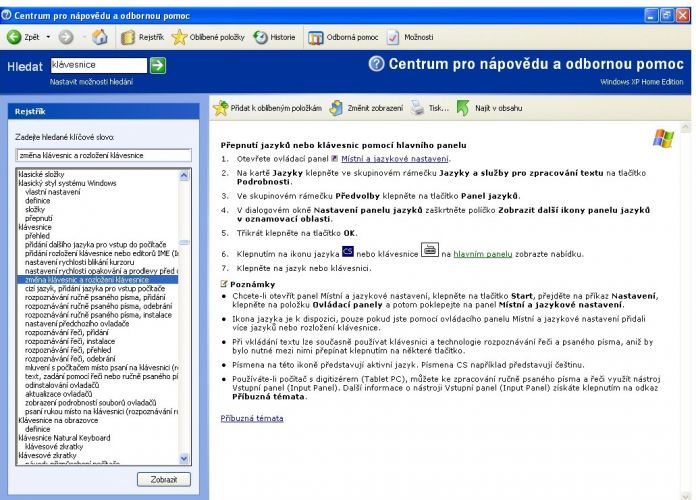The width and height of the screenshot is (696, 500).
Task: Select 'rozpoznávání řeči, odebrání' entry
Action: [x=70, y=359]
